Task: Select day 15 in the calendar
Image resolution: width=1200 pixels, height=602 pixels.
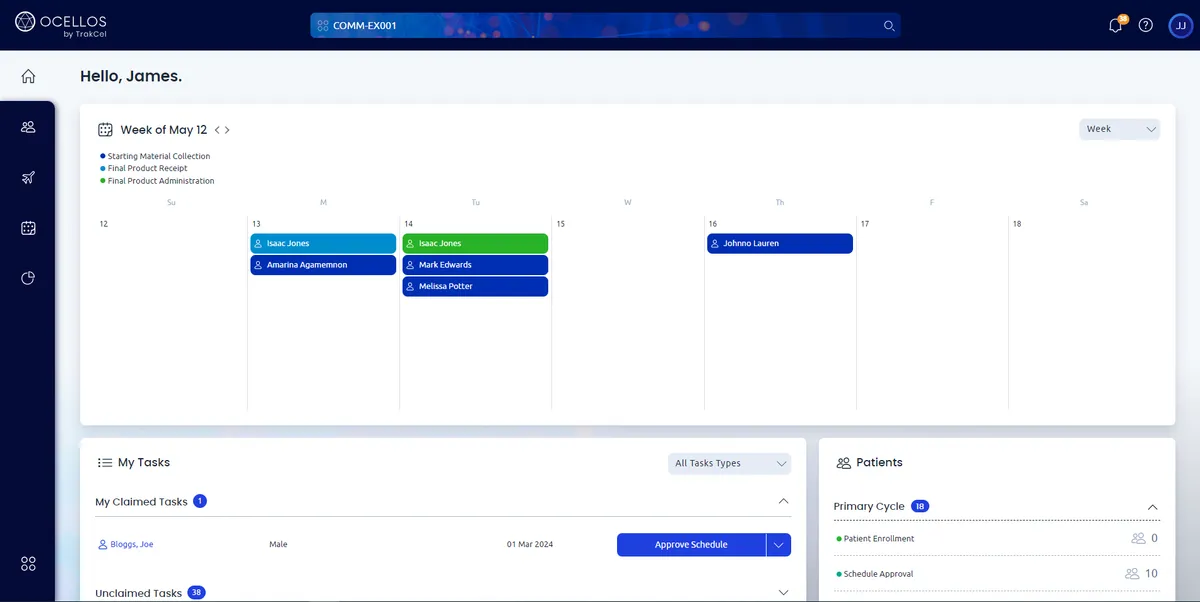Action: click(x=561, y=224)
